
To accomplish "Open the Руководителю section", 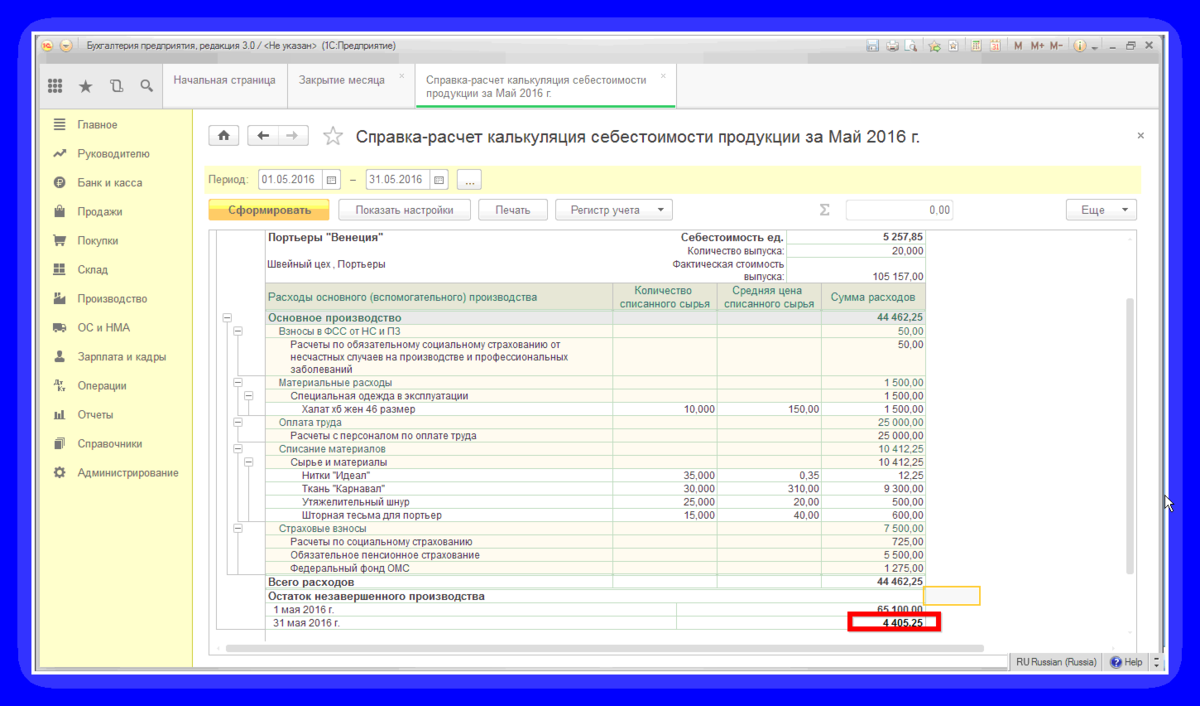I will coord(114,154).
